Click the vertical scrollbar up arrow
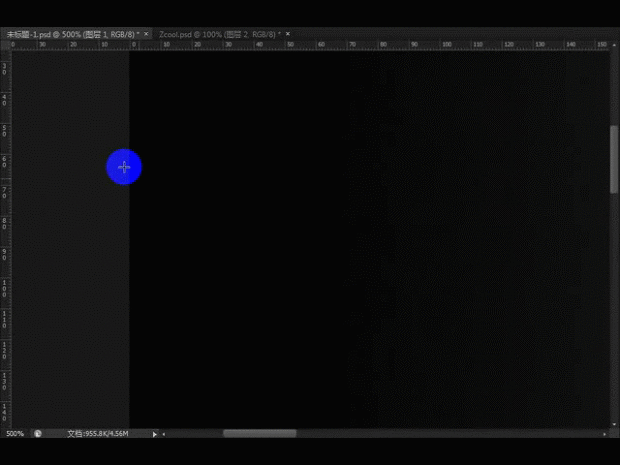The image size is (620, 465). [614, 54]
